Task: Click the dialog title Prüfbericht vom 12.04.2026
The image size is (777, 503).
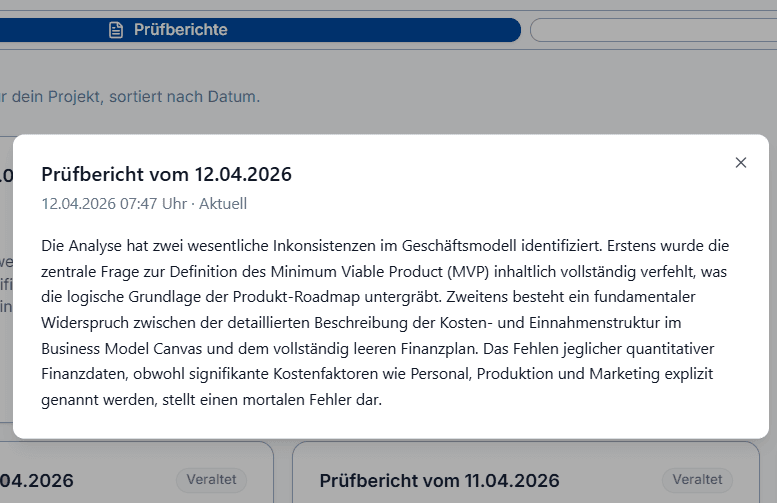Action: click(166, 174)
